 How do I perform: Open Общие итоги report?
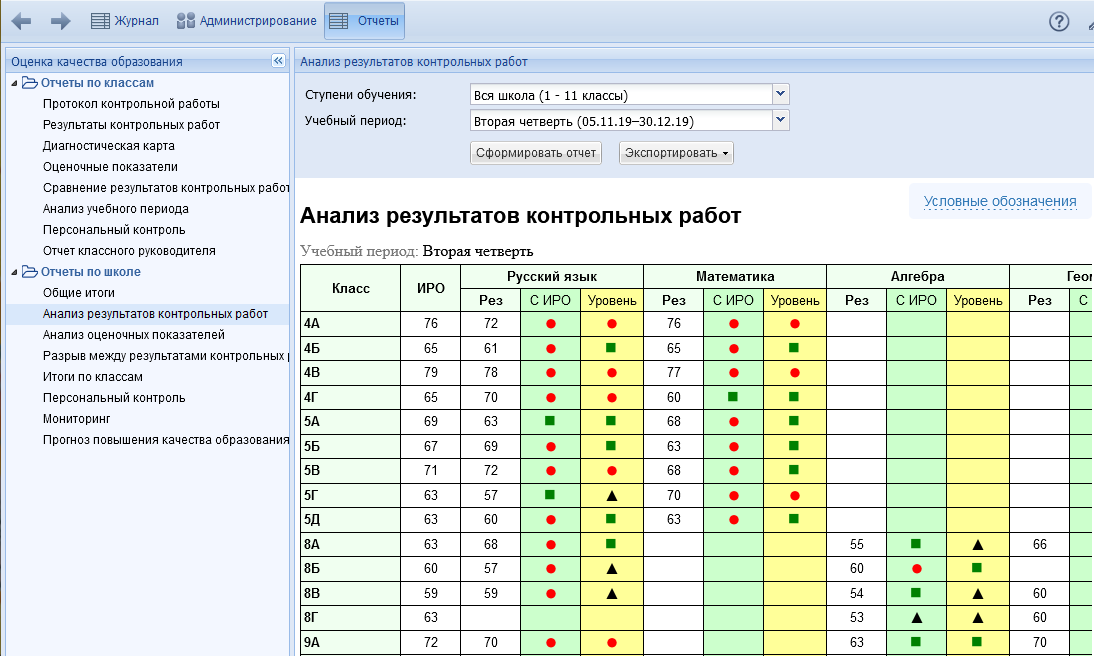pos(79,293)
